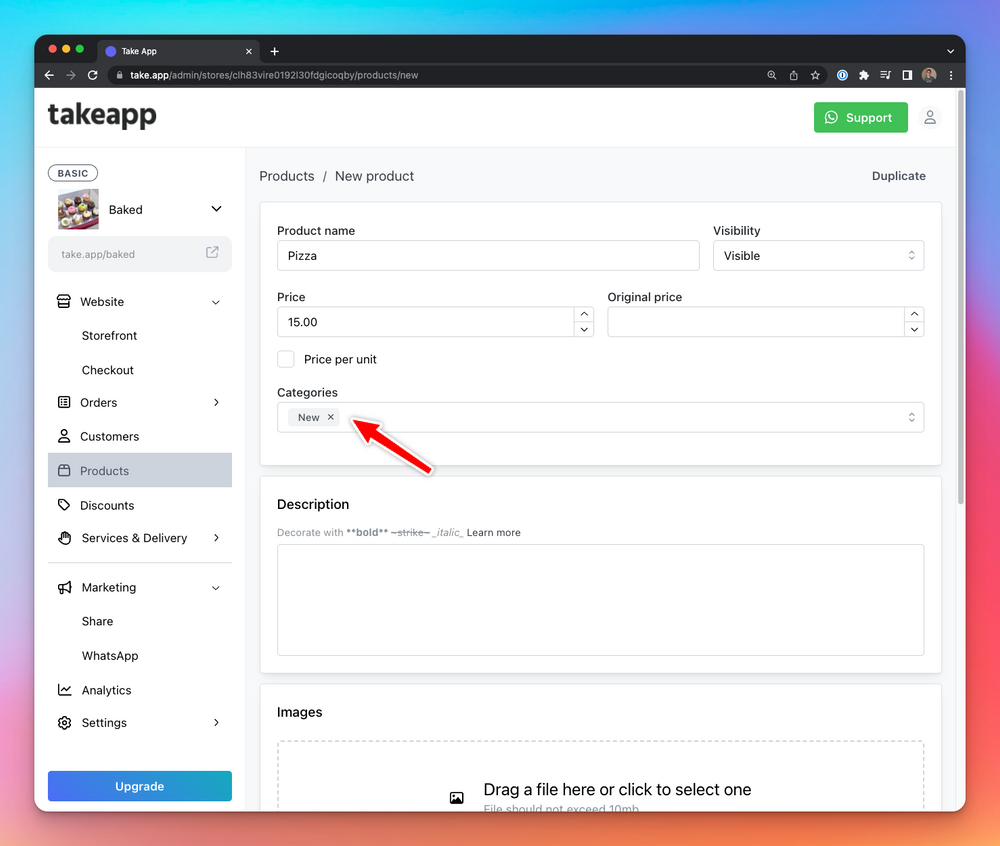This screenshot has width=1000, height=846.
Task: Open the Chrome three-dot menu
Action: click(x=951, y=75)
